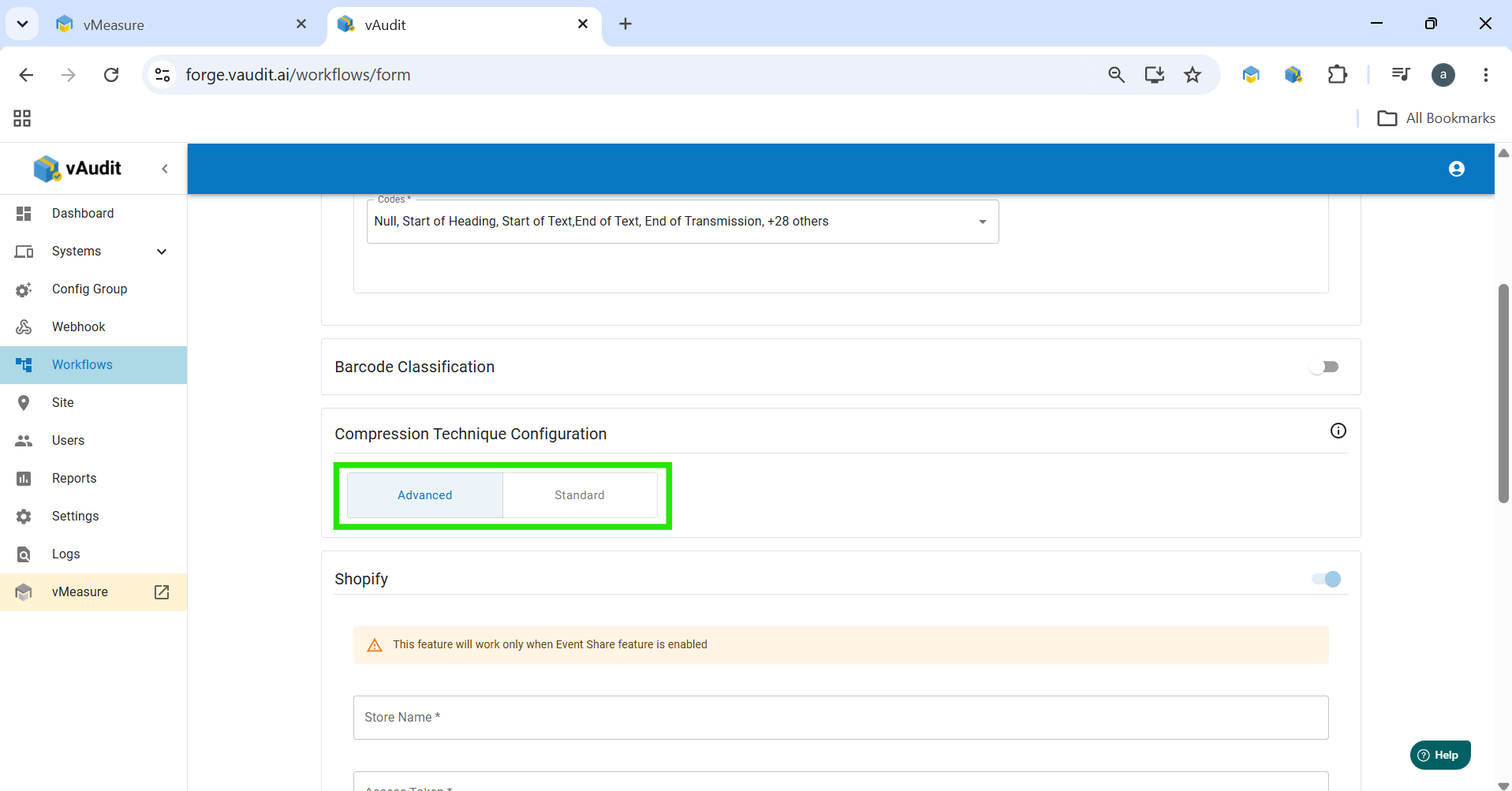The height and width of the screenshot is (791, 1512).
Task: Open the Dashboard sidebar icon
Action: click(x=24, y=214)
